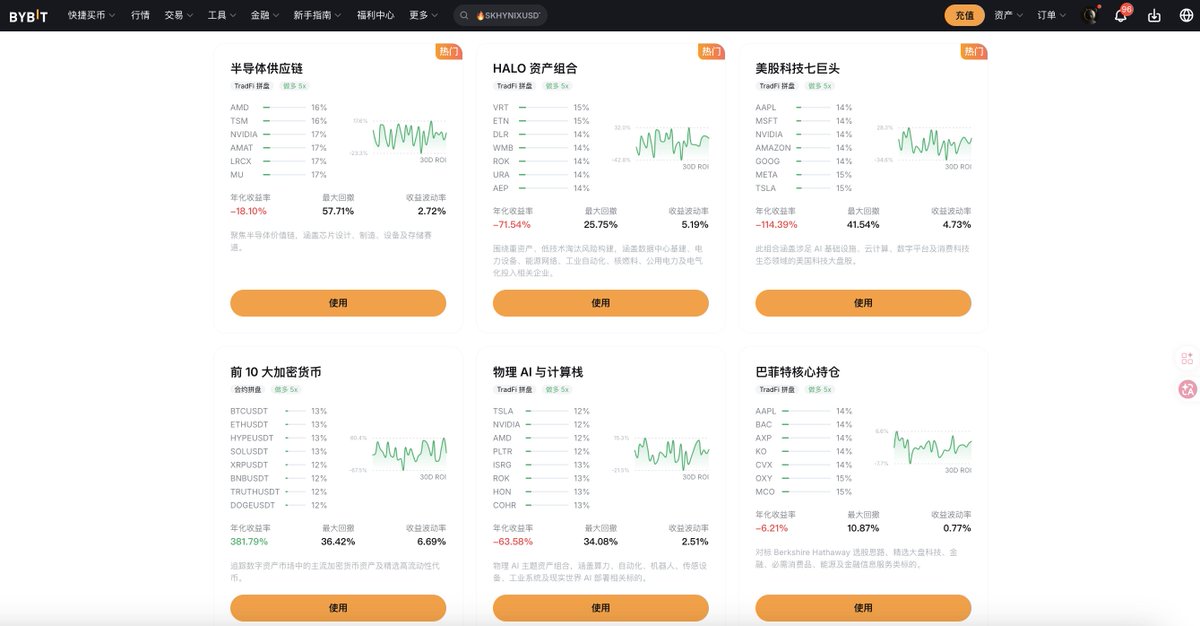Image resolution: width=1200 pixels, height=626 pixels.
Task: Click 使用 on 前 10 大加密货币 card
Action: coord(338,607)
